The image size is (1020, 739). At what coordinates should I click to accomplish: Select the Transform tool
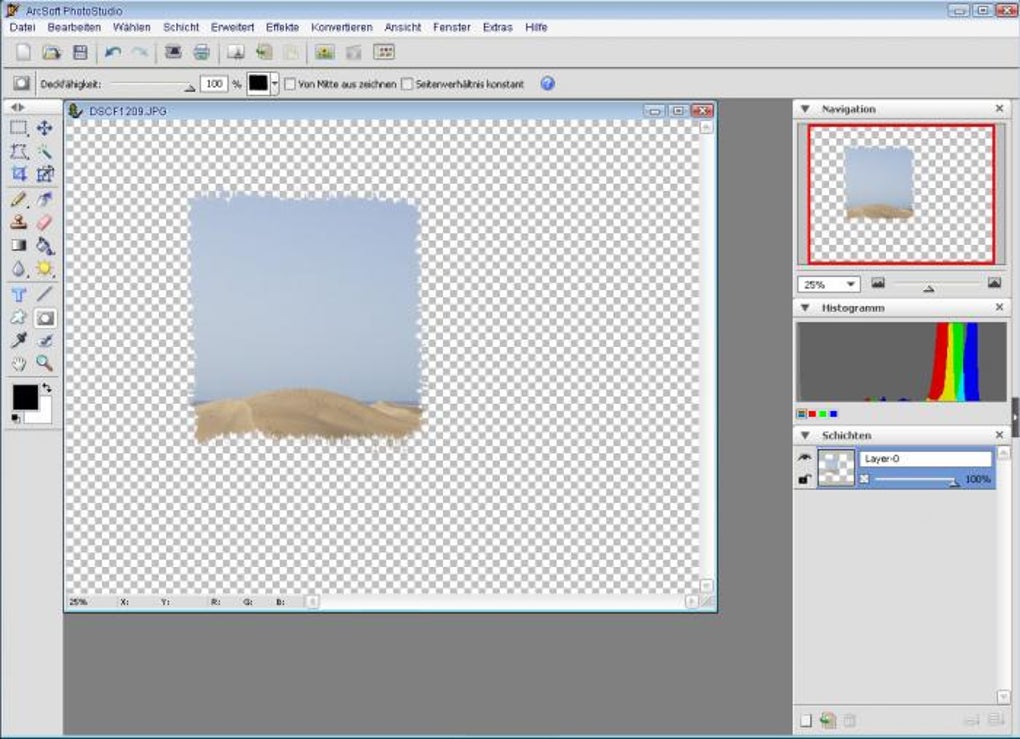(x=44, y=174)
